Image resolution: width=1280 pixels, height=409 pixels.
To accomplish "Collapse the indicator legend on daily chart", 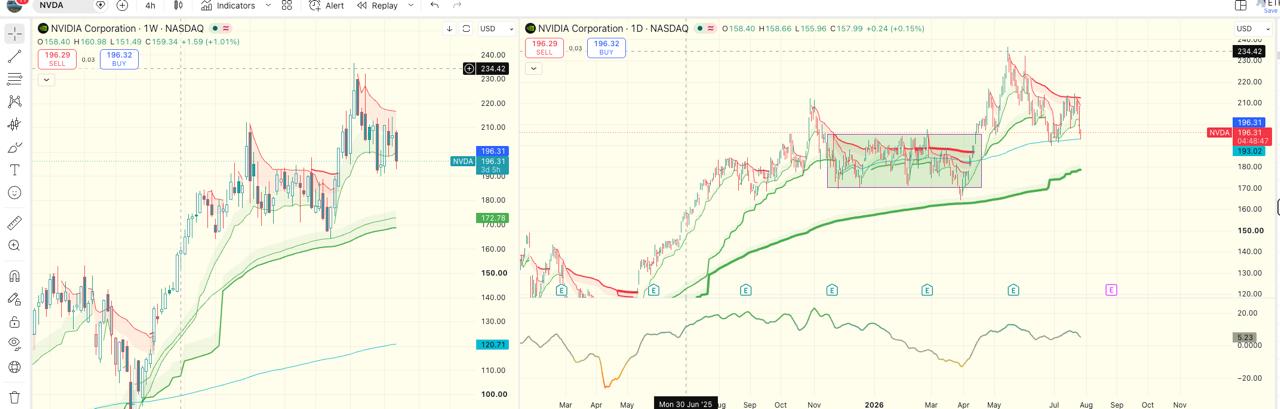I will [533, 68].
